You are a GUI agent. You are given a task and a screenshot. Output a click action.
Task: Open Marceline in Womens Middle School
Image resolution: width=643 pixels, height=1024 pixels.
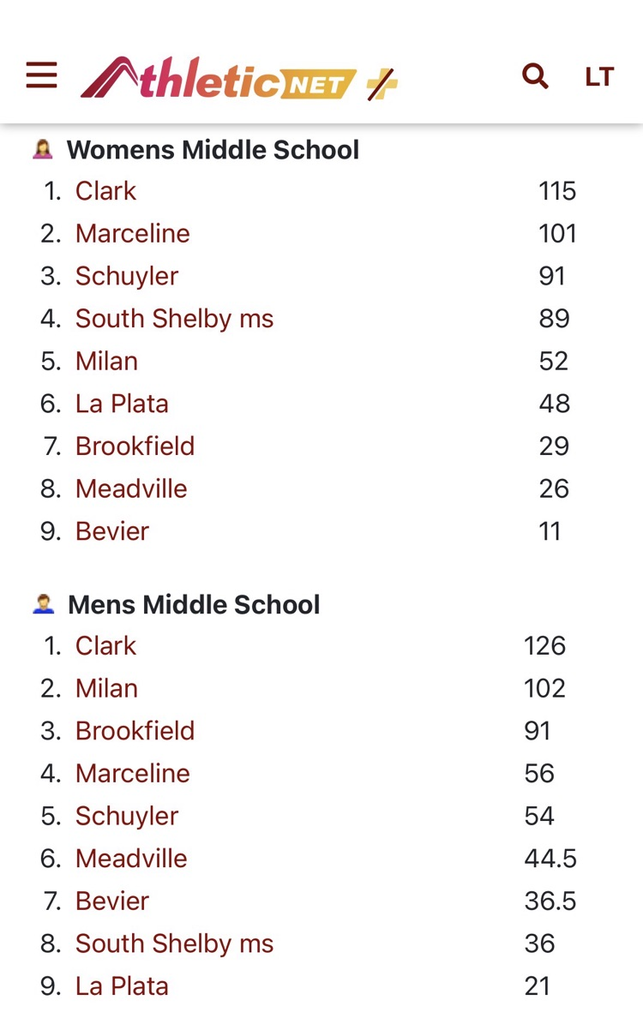tap(132, 233)
